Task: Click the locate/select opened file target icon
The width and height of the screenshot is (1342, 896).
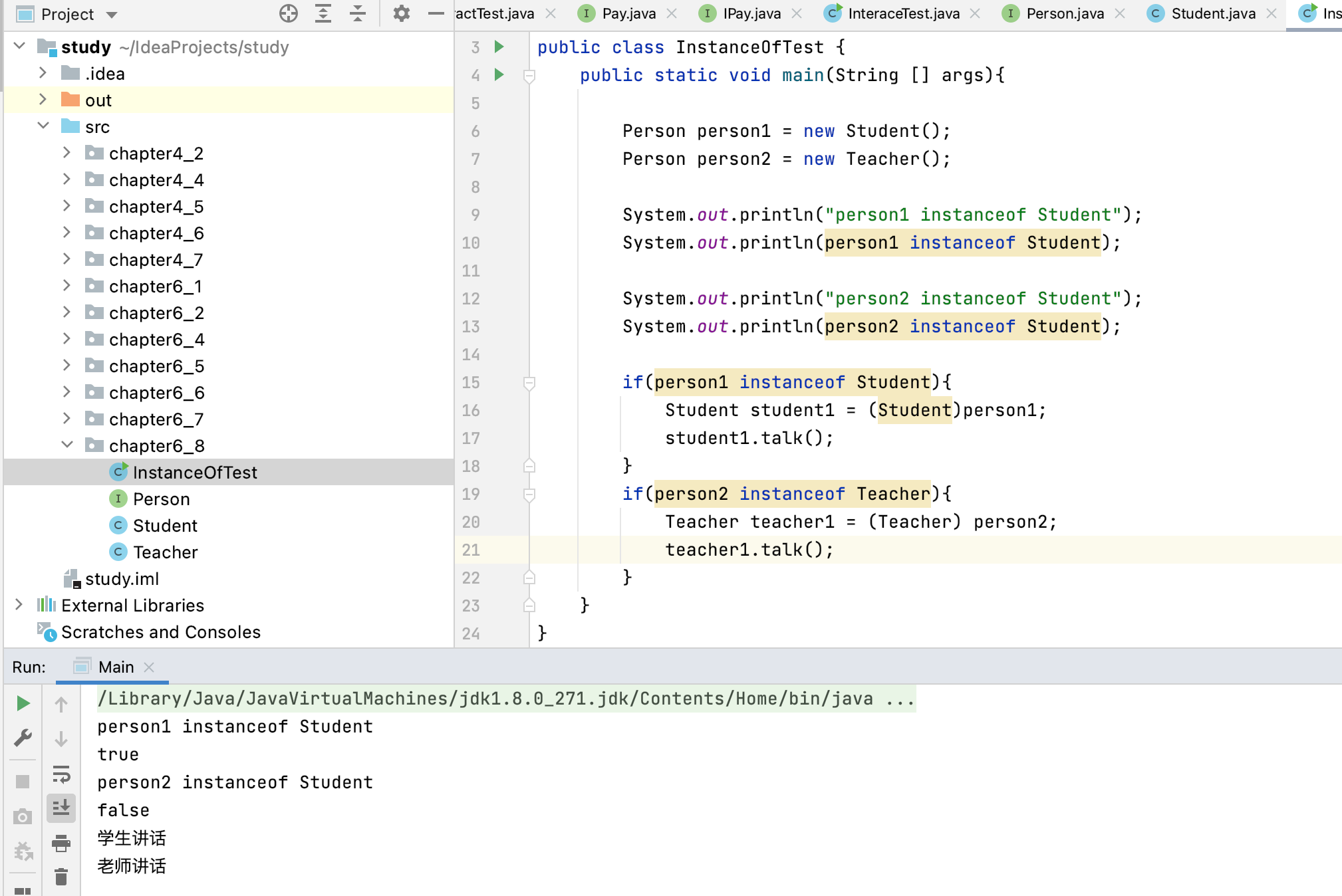Action: pos(288,13)
